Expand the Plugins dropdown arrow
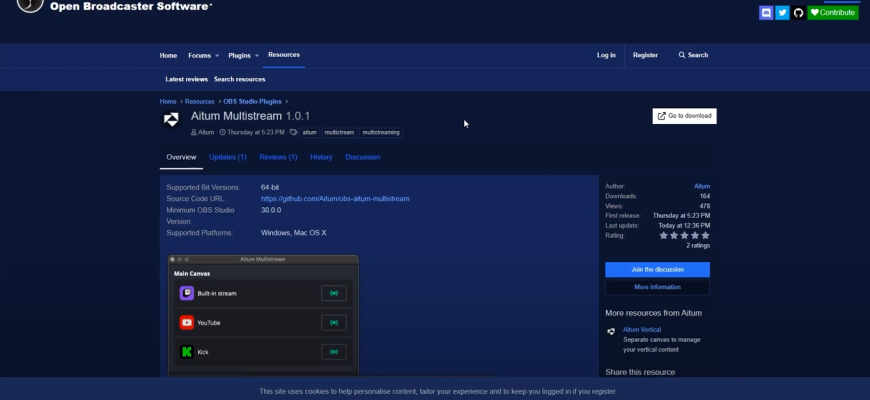 pyautogui.click(x=257, y=55)
